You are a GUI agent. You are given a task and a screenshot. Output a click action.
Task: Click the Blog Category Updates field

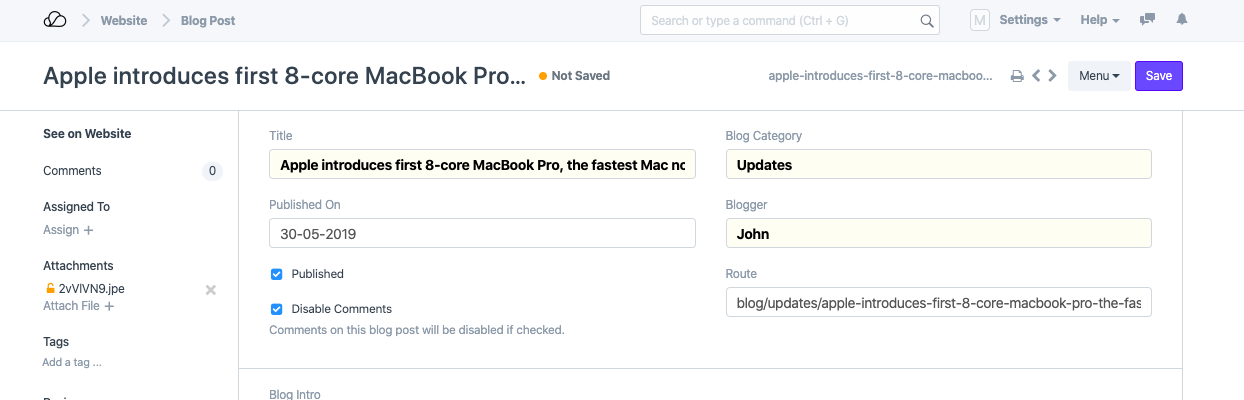click(938, 165)
